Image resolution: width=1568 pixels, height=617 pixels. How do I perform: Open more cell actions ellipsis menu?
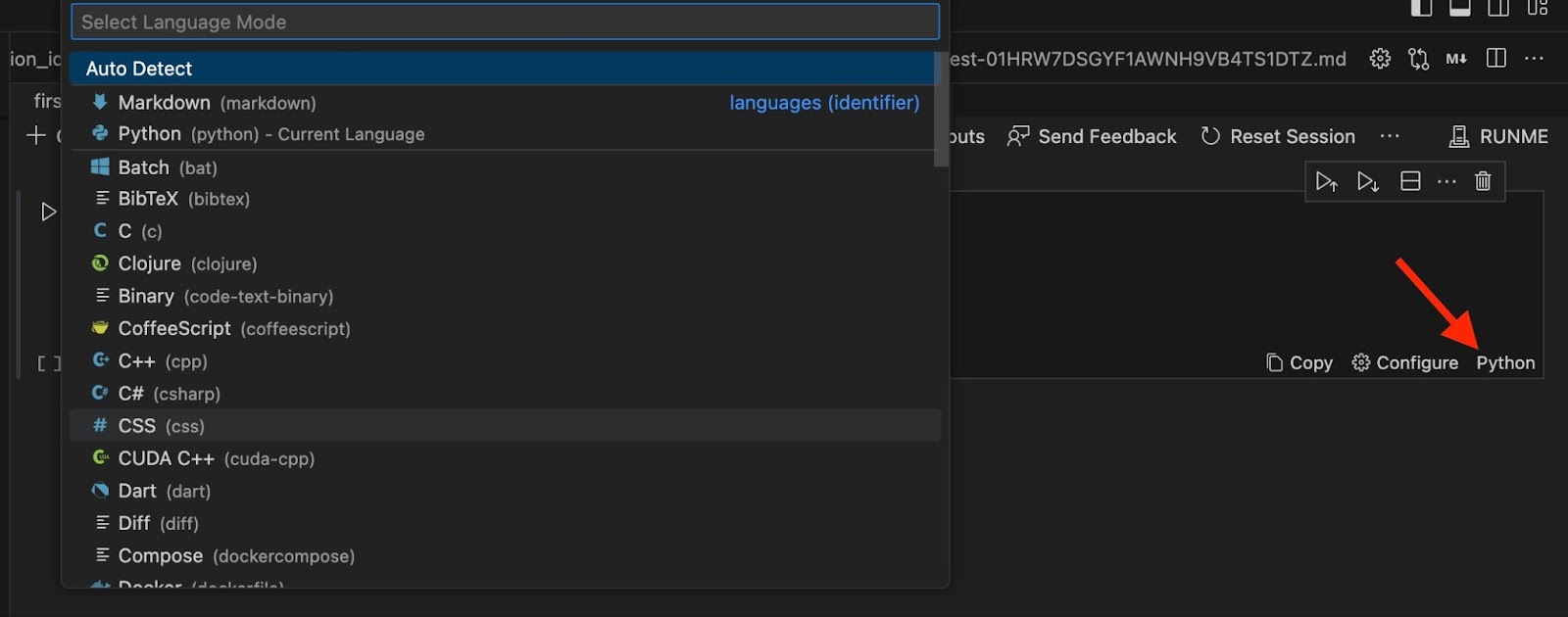point(1446,181)
